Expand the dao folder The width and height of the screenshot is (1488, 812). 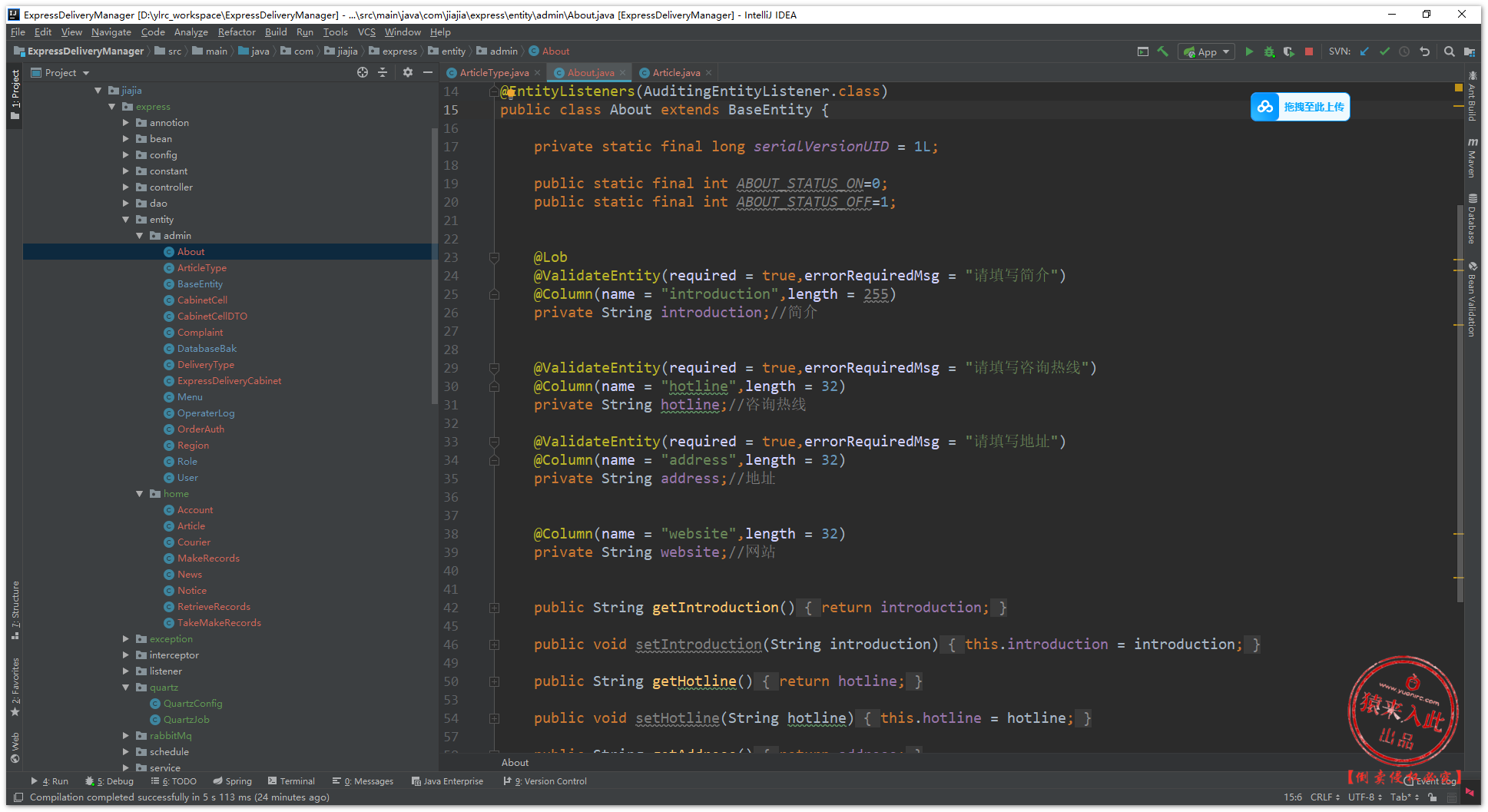(x=126, y=204)
